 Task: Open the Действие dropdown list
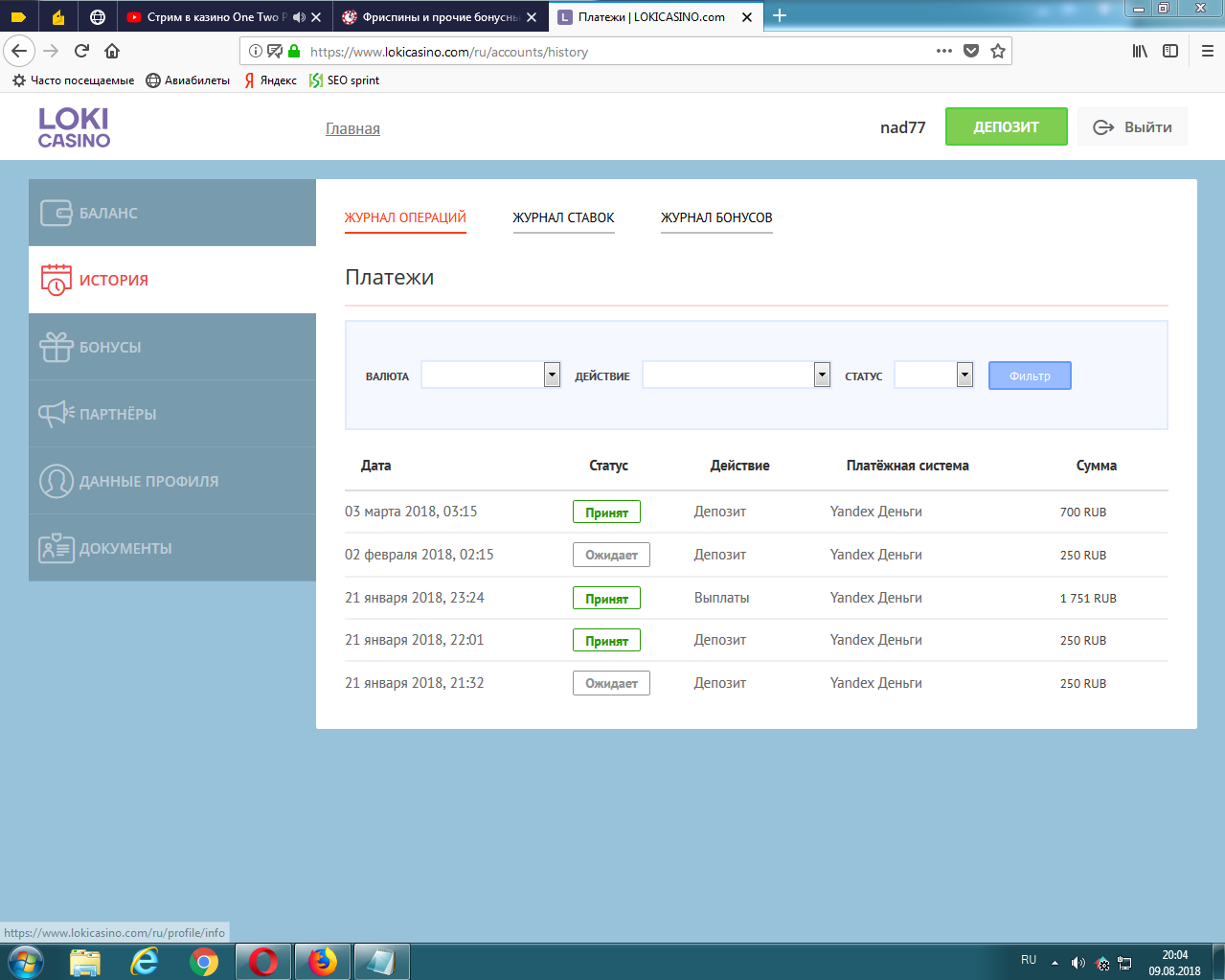pos(822,376)
